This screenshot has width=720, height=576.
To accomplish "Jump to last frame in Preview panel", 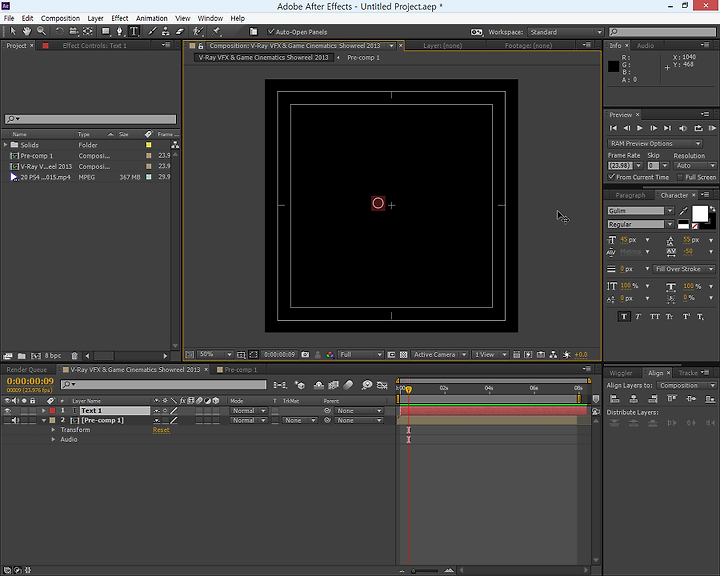I will tap(667, 128).
